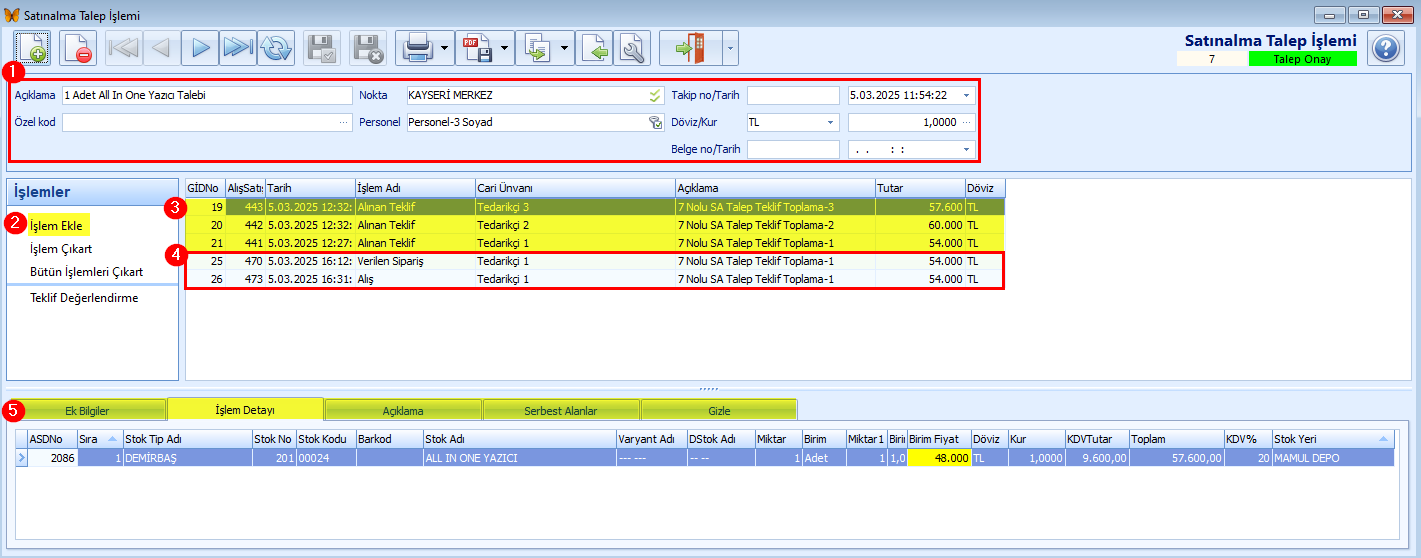Screen dimensions: 1421x558
Task: Click the new record document icon
Action: 33,48
